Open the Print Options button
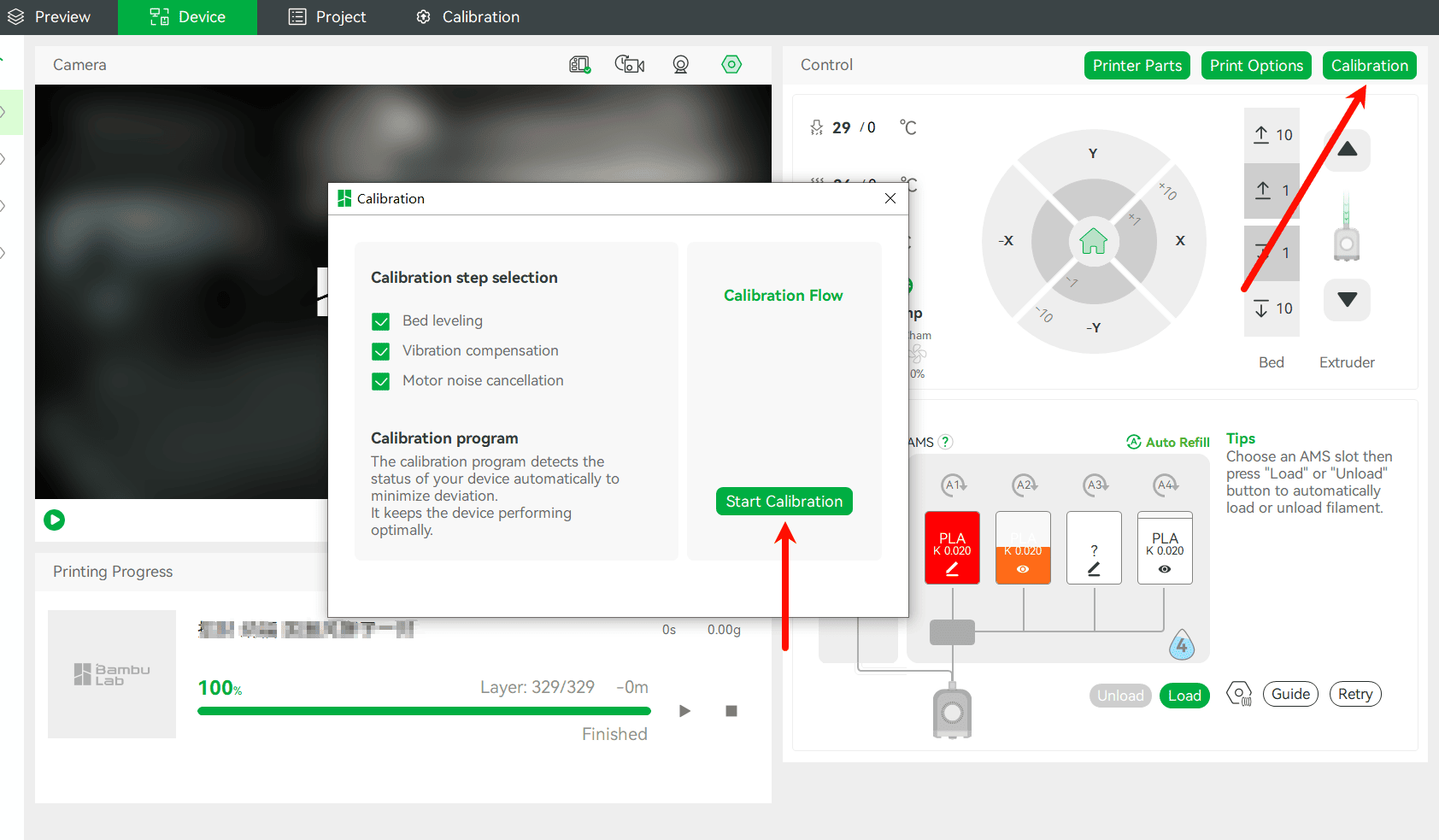Screen dimensions: 1439x840 (1256, 66)
